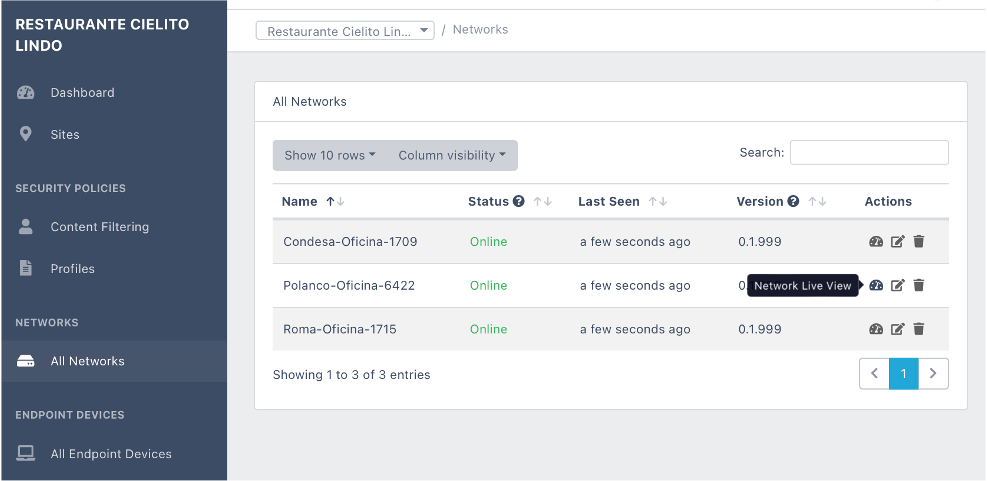The height and width of the screenshot is (481, 987).
Task: Click version 0.1.999 in the Condesa row
Action: [760, 241]
